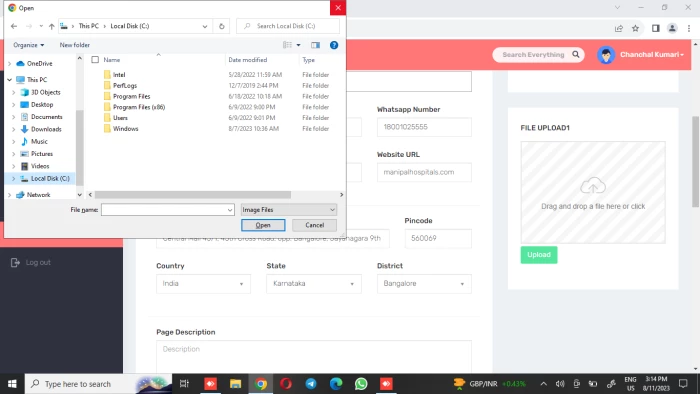Expand the Country dropdown showing India
This screenshot has width=700, height=394.
click(x=203, y=284)
